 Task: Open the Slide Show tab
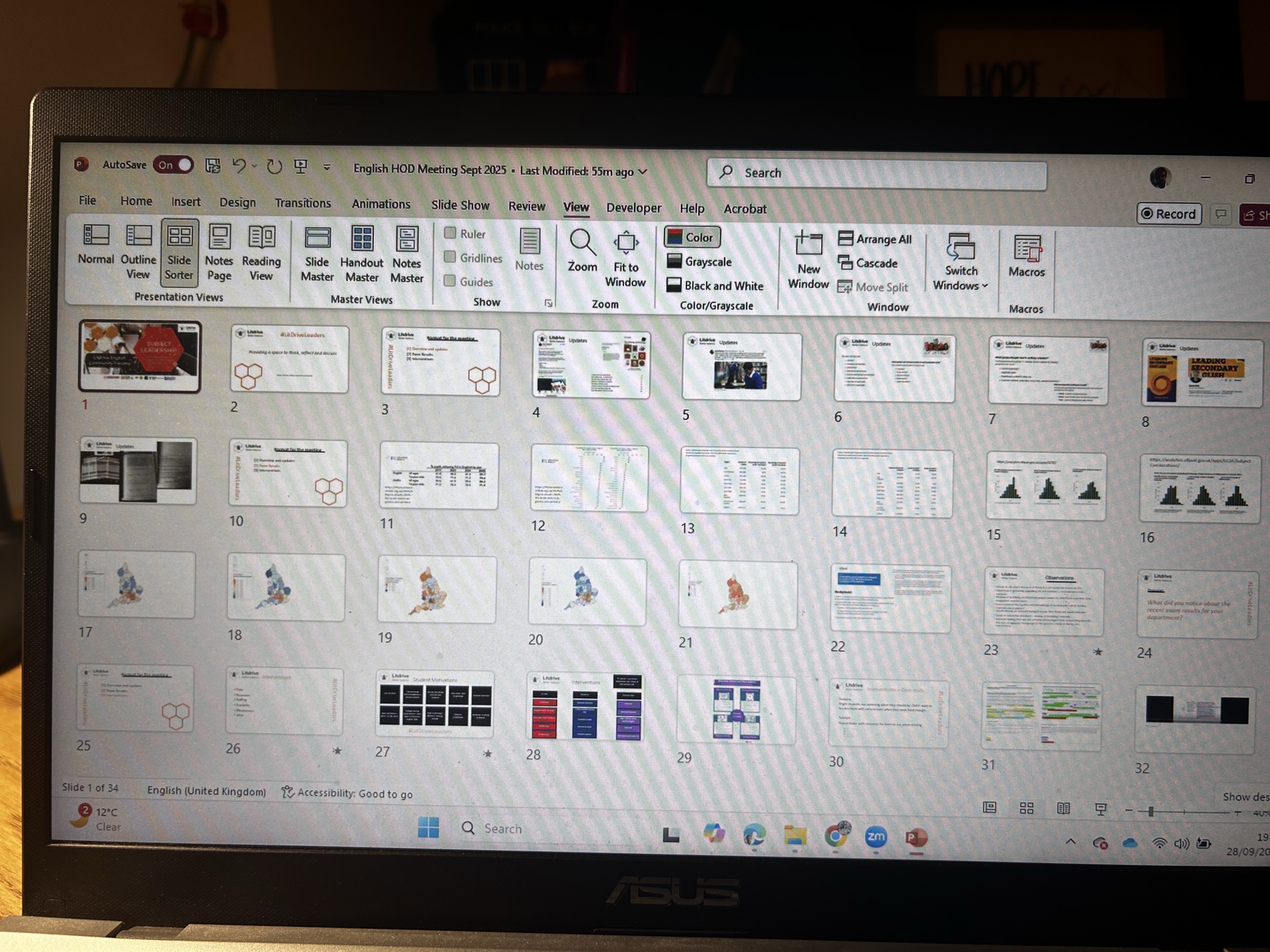[460, 205]
